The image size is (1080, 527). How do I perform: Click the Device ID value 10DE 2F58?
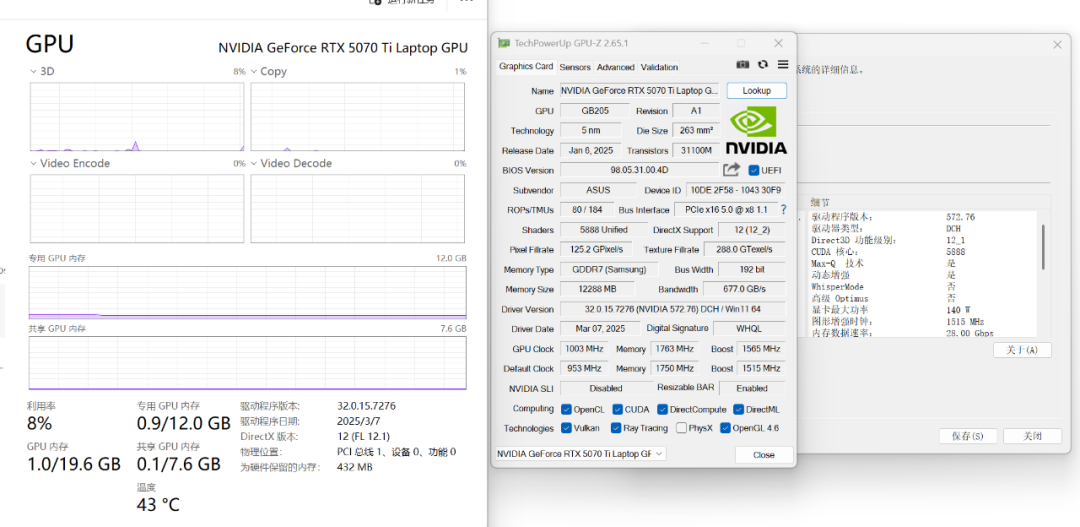(736, 190)
